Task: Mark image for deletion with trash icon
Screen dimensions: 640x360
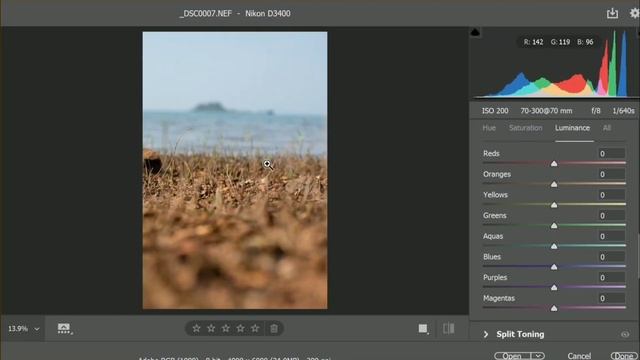Action: click(x=274, y=328)
